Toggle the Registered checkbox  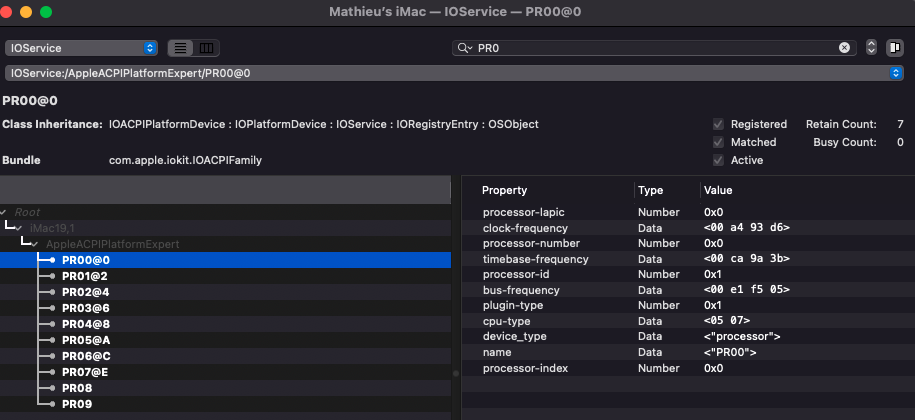pos(718,124)
